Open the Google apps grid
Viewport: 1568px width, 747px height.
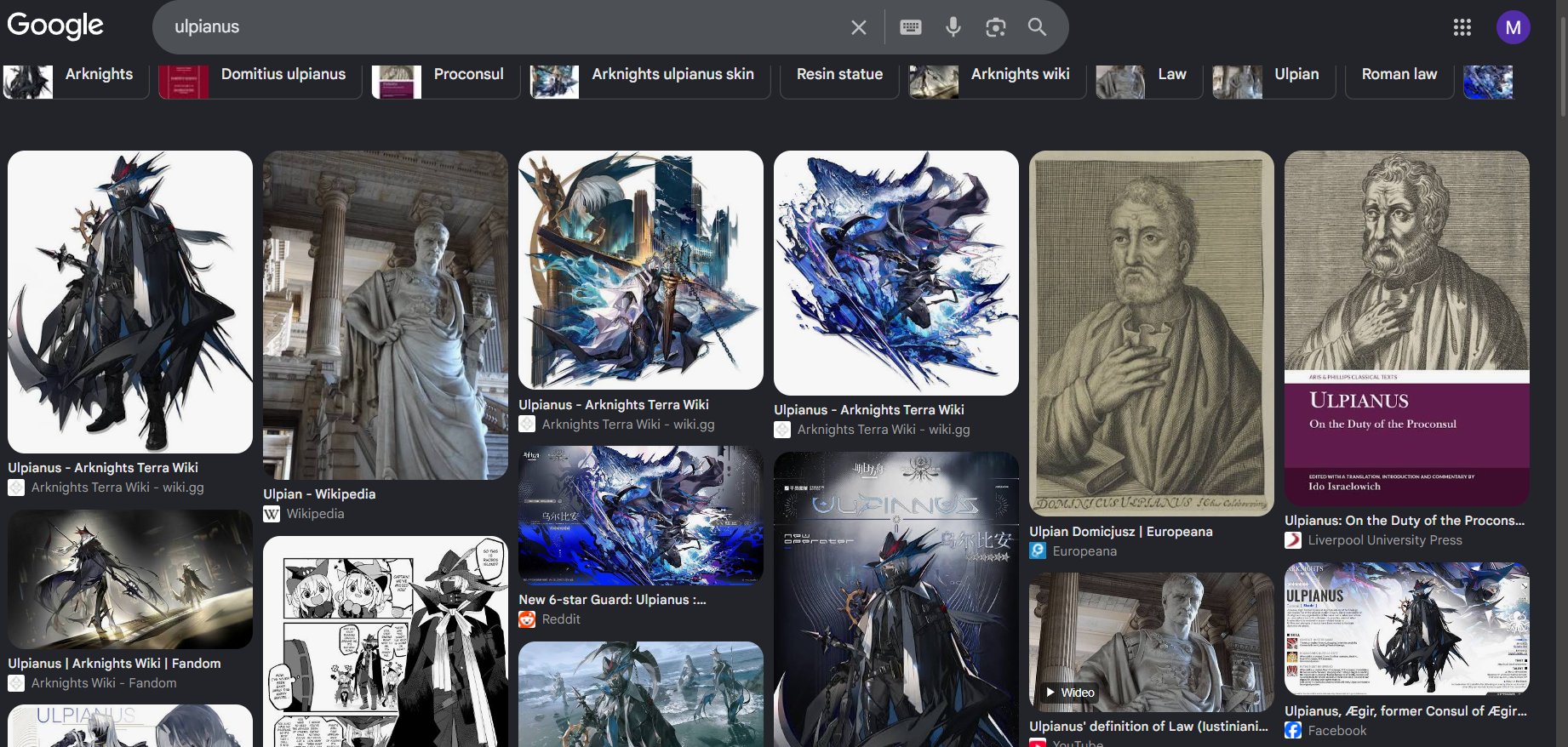[x=1462, y=27]
